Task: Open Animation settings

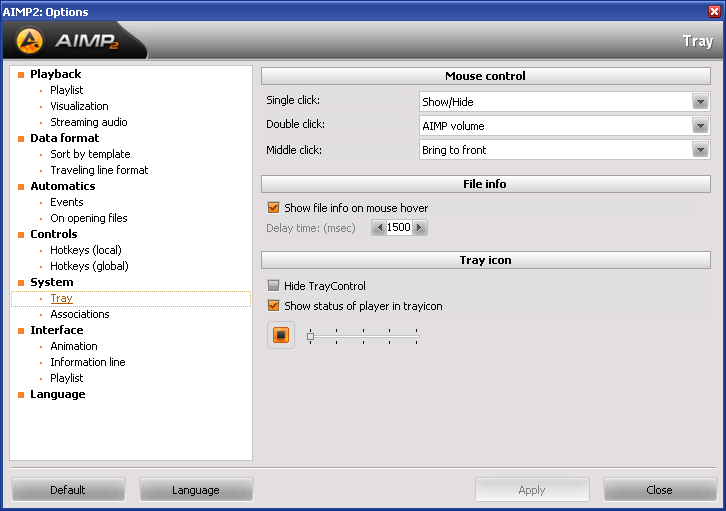Action: (x=74, y=346)
